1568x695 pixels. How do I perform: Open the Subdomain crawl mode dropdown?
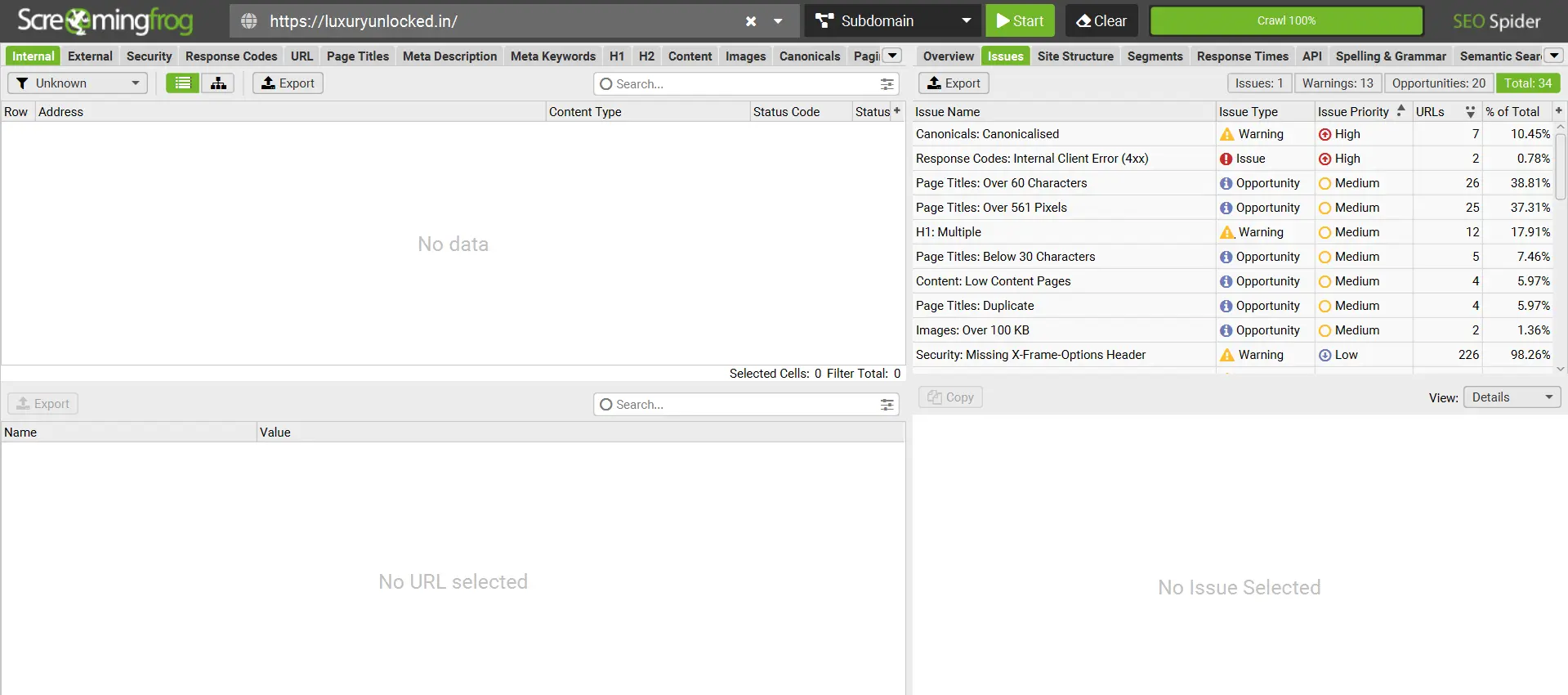point(893,20)
